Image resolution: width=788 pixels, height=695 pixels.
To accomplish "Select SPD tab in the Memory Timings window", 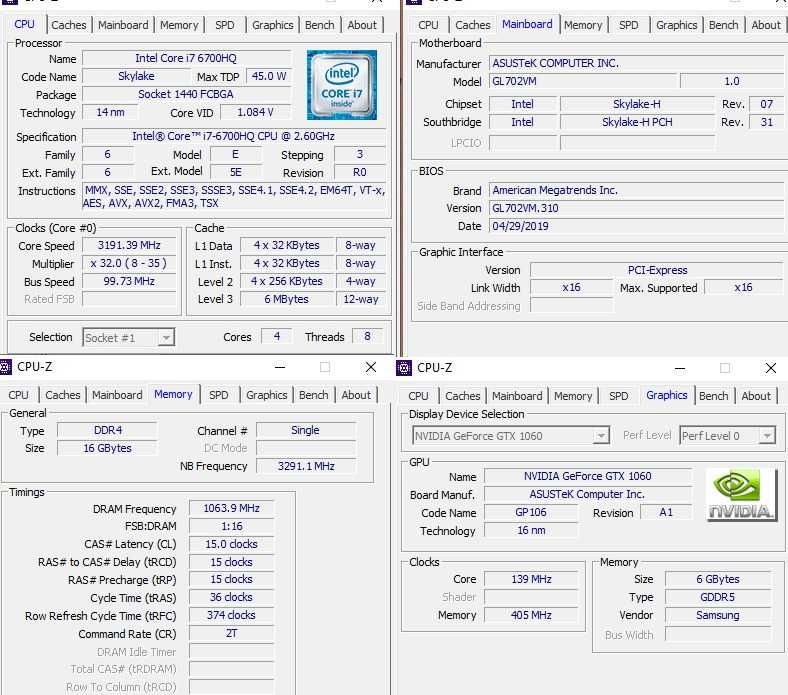I will point(219,395).
